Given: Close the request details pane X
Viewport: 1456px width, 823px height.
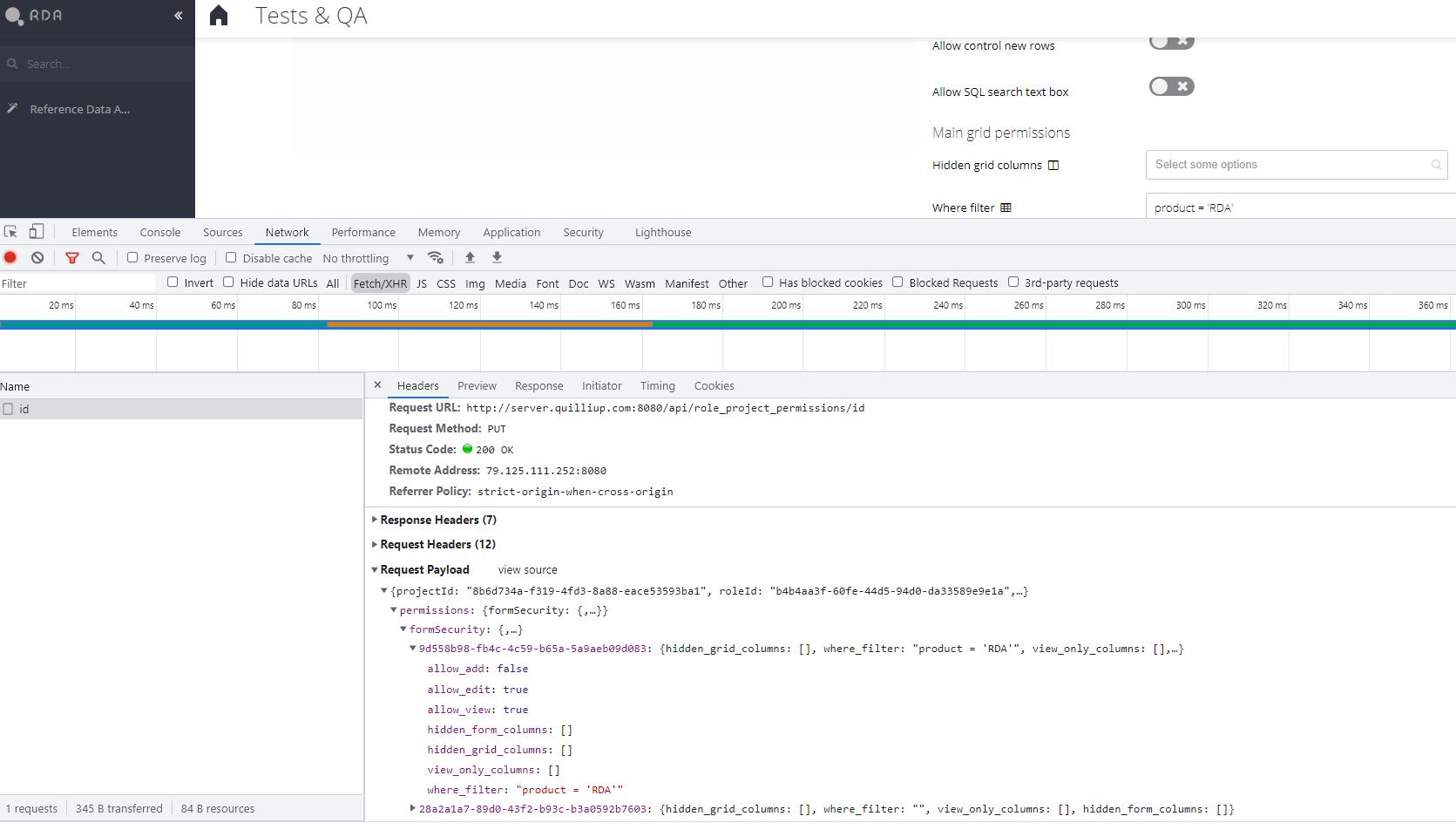Looking at the screenshot, I should (377, 384).
